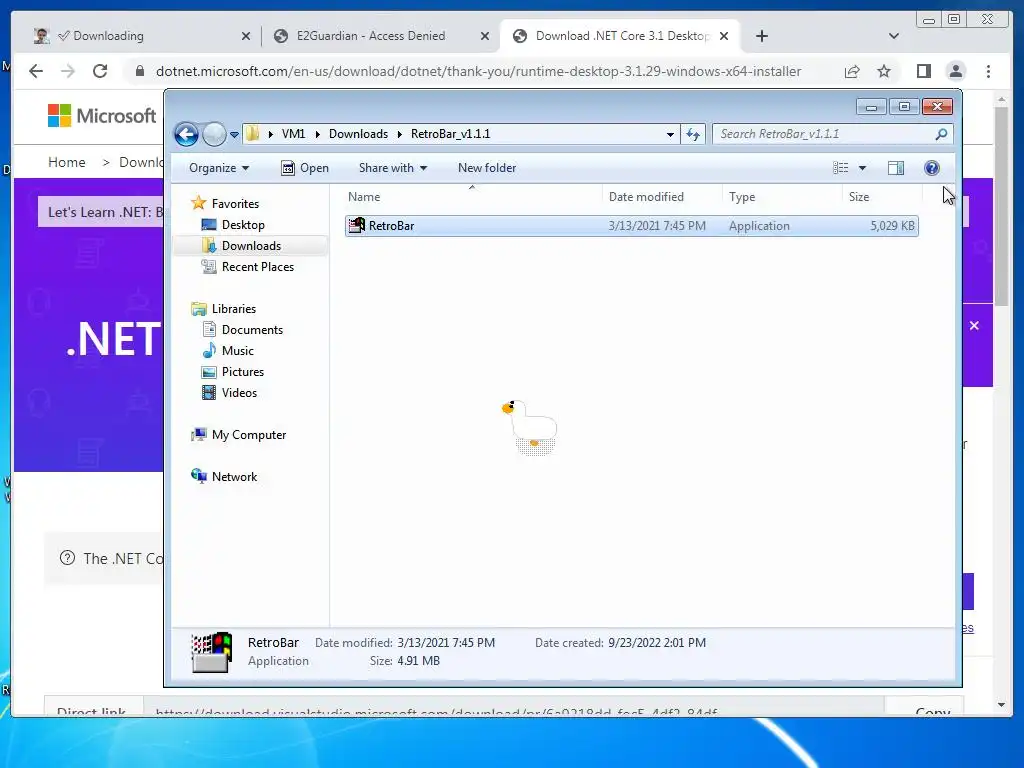Open the tab search dropdown in Chrome
This screenshot has width=1024, height=768.
coord(894,36)
